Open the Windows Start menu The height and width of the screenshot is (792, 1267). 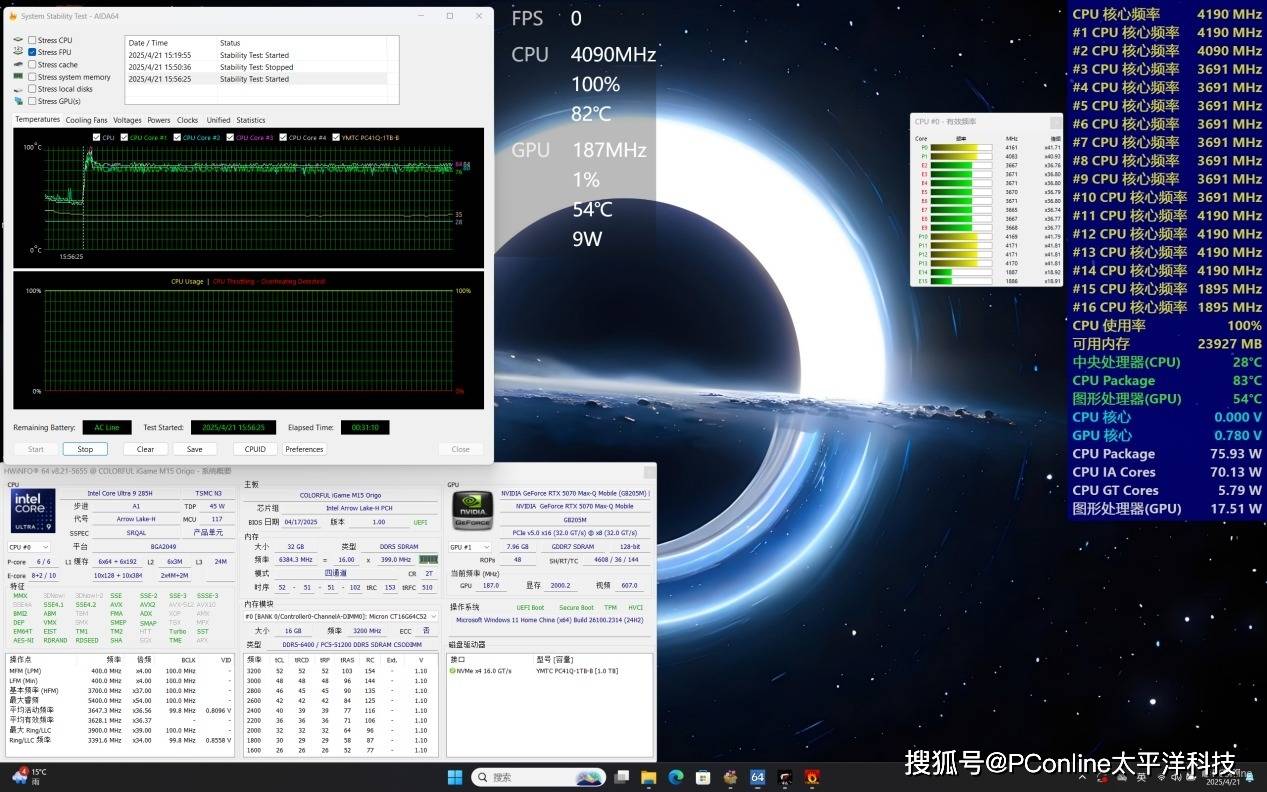click(x=455, y=777)
